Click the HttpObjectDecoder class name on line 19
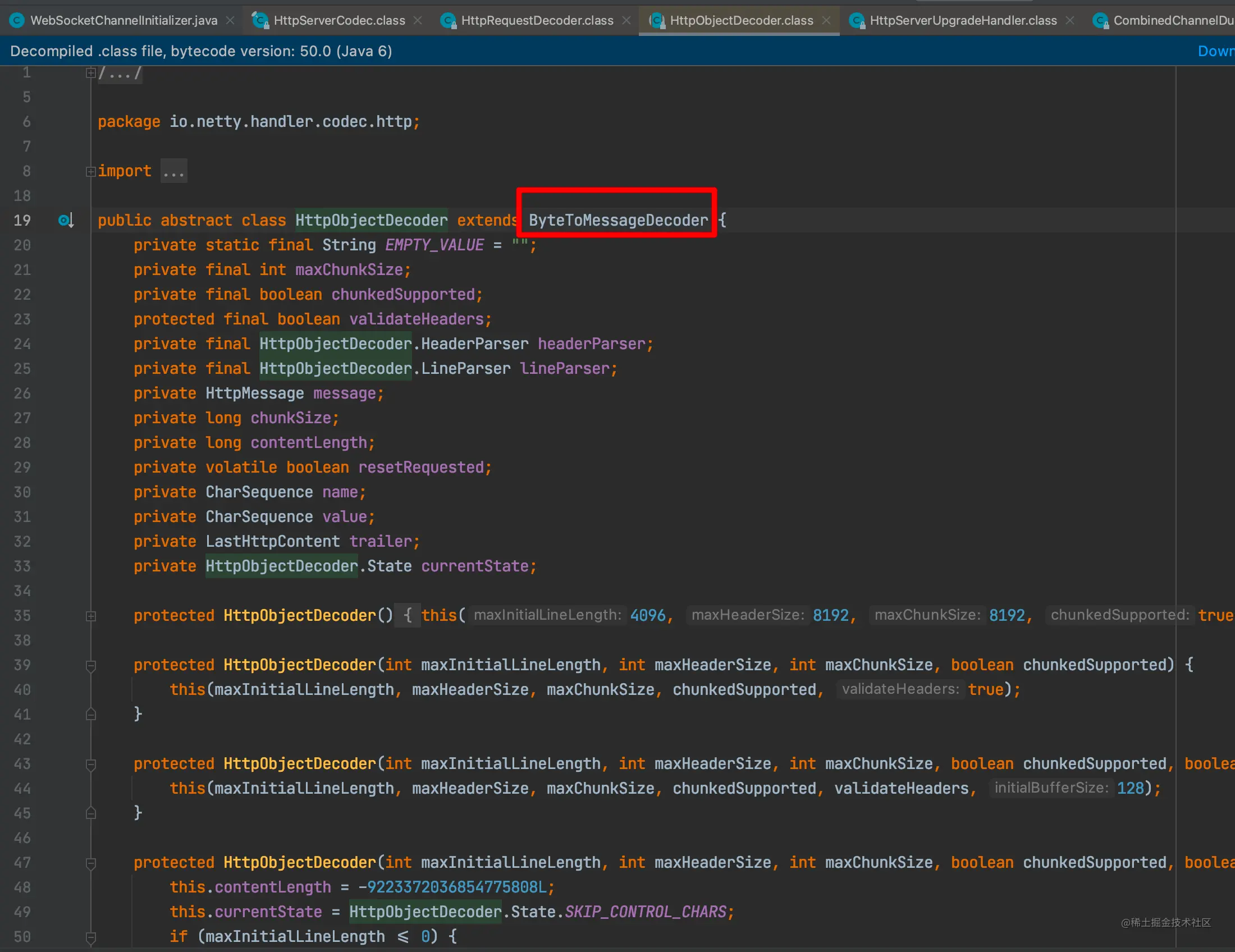Screen dimensions: 1235x952 [x=371, y=221]
